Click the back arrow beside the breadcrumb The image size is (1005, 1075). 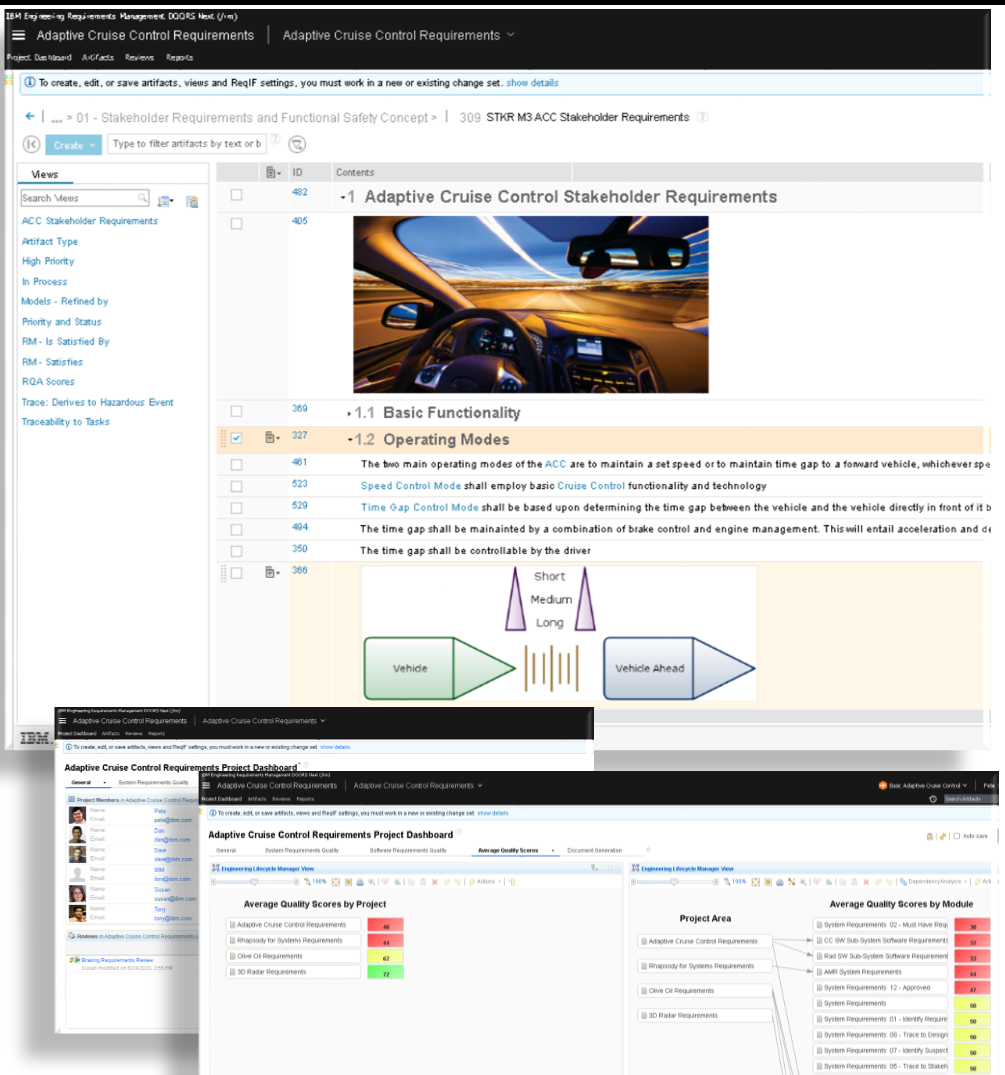[x=29, y=117]
